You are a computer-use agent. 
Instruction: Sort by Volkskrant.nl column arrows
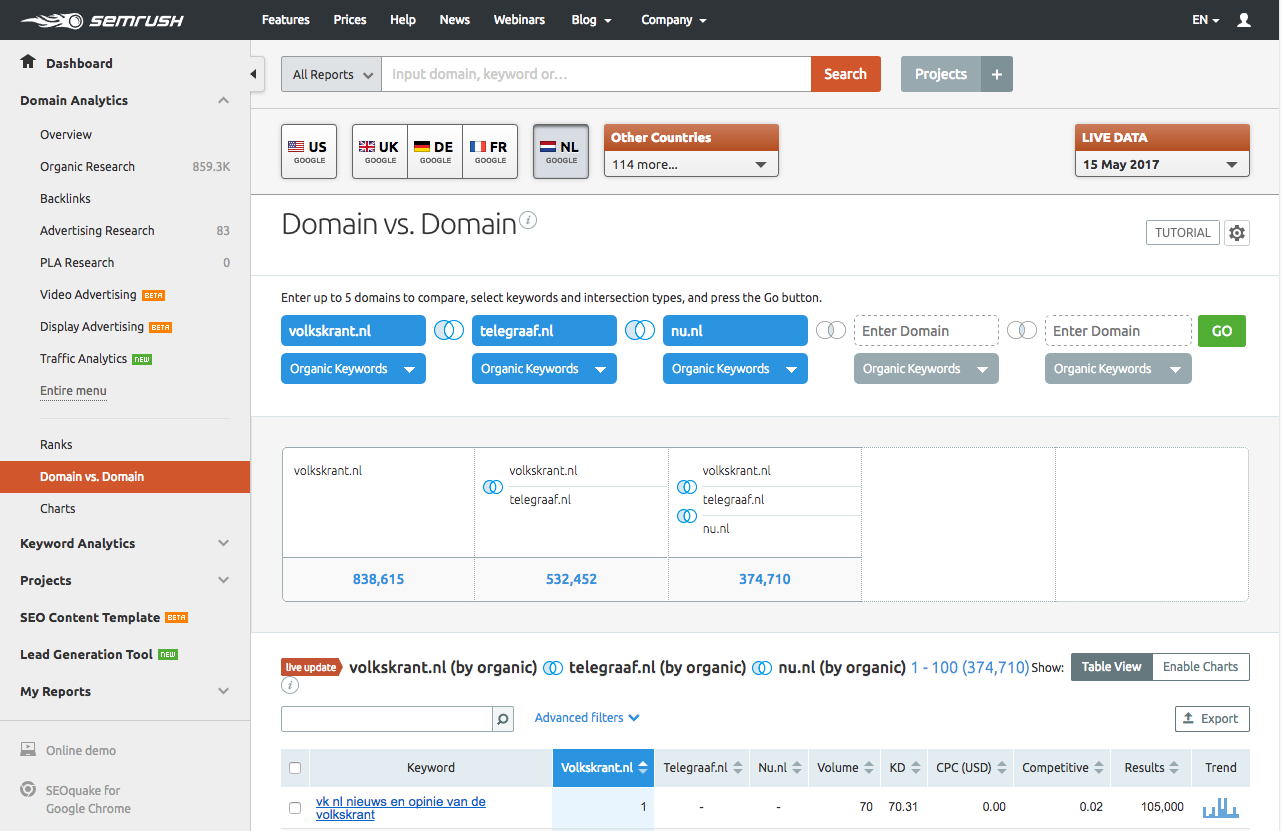point(643,768)
